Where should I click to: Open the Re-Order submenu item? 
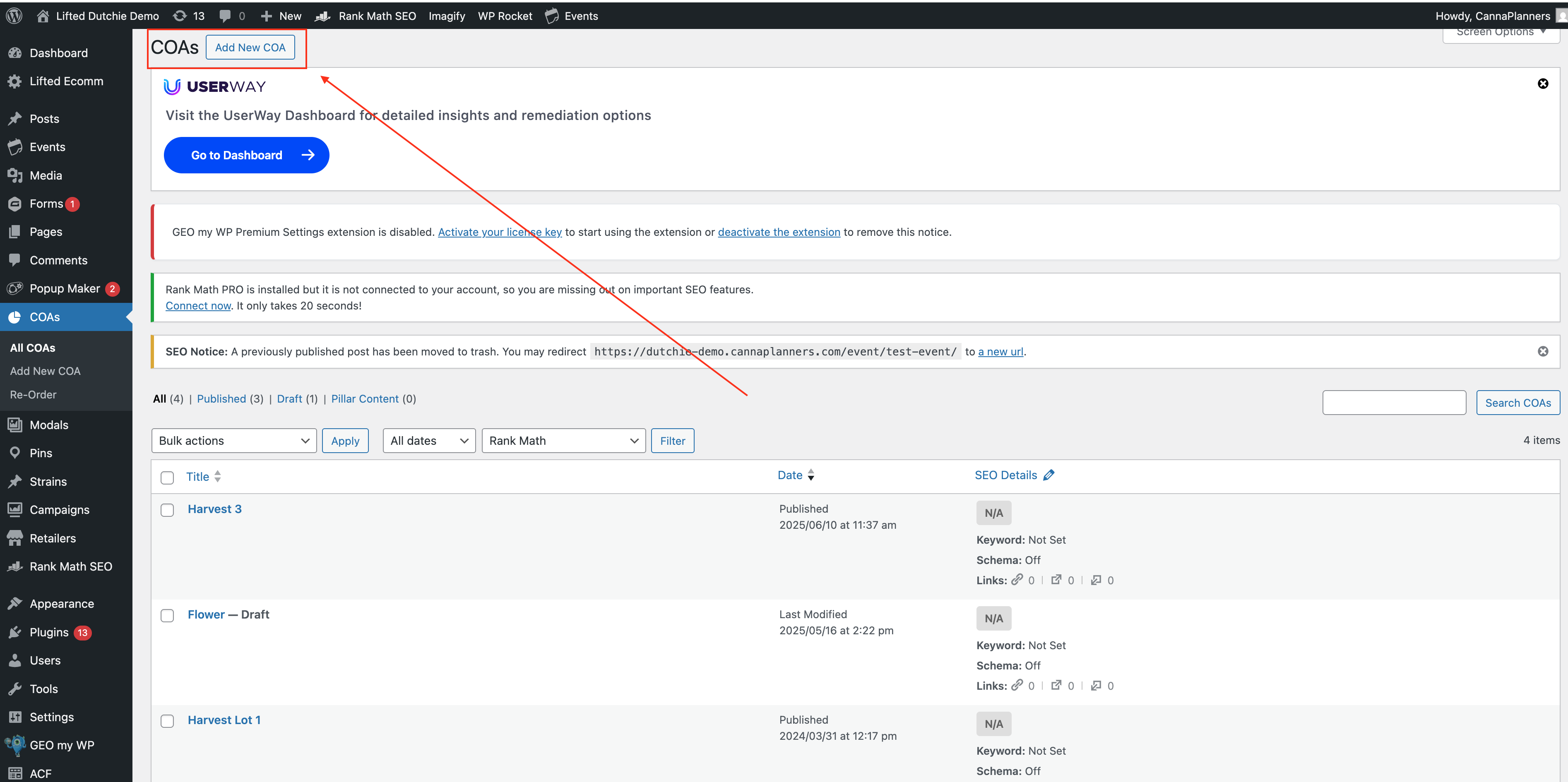34,394
